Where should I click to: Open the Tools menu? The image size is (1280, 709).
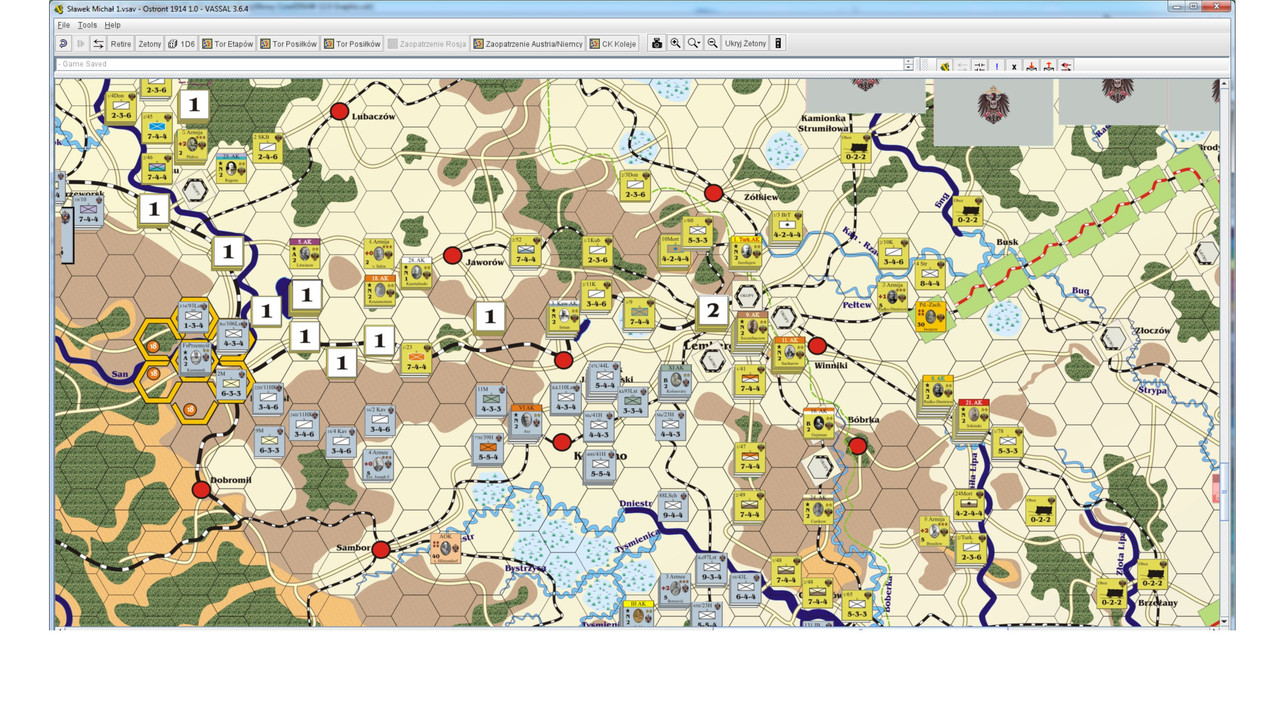pyautogui.click(x=88, y=24)
